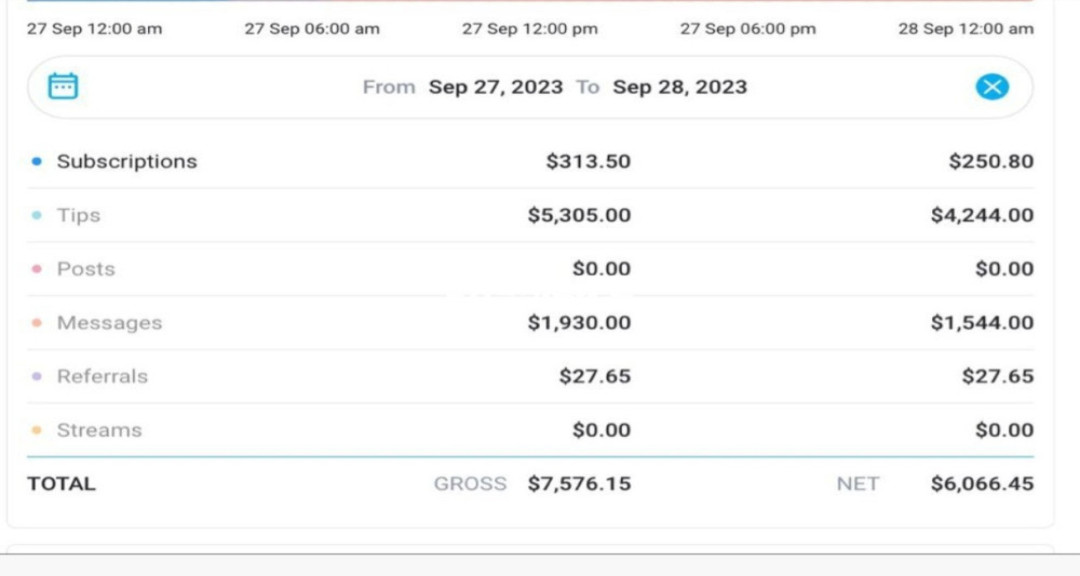The width and height of the screenshot is (1080, 576).
Task: Change the To date Sep 28, 2023
Action: [x=680, y=87]
